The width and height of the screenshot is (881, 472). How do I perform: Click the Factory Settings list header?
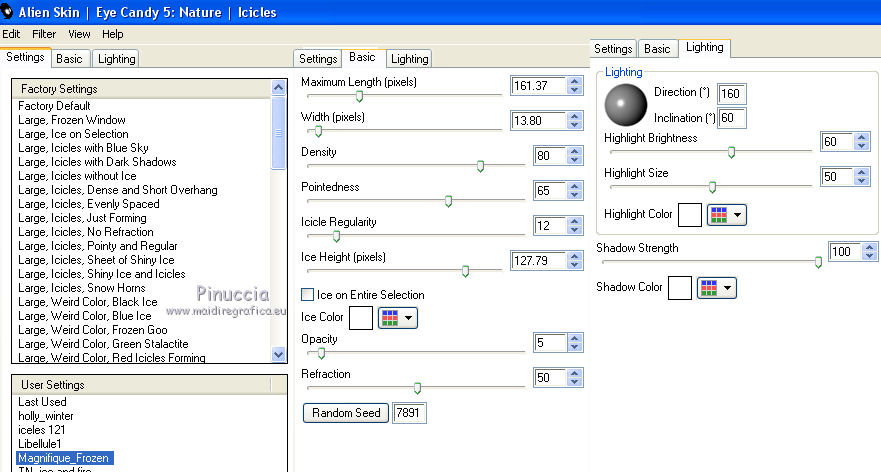pos(141,89)
